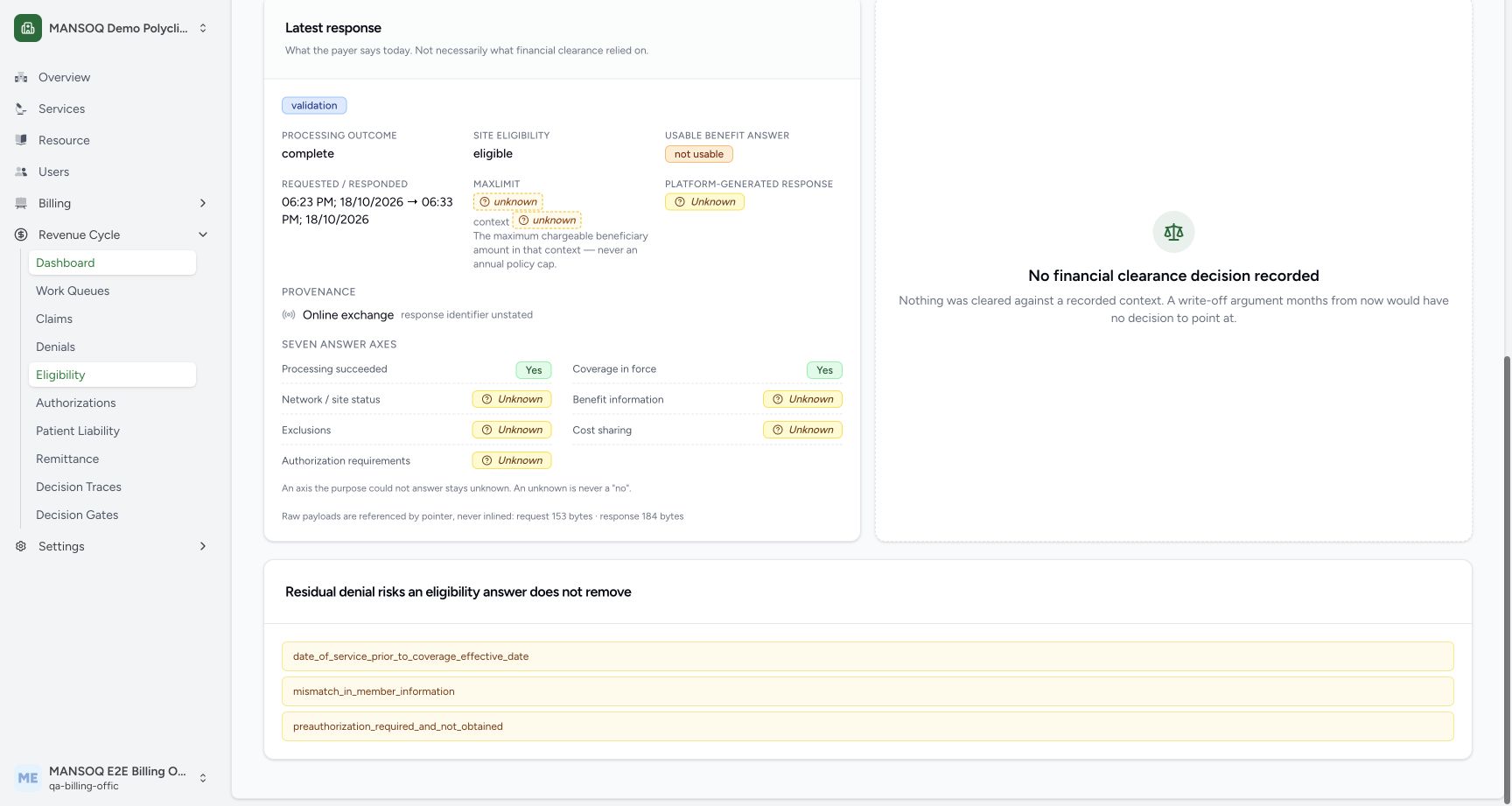The width and height of the screenshot is (1512, 806).
Task: Click Yes badge for Processing succeeded
Action: [x=534, y=370]
